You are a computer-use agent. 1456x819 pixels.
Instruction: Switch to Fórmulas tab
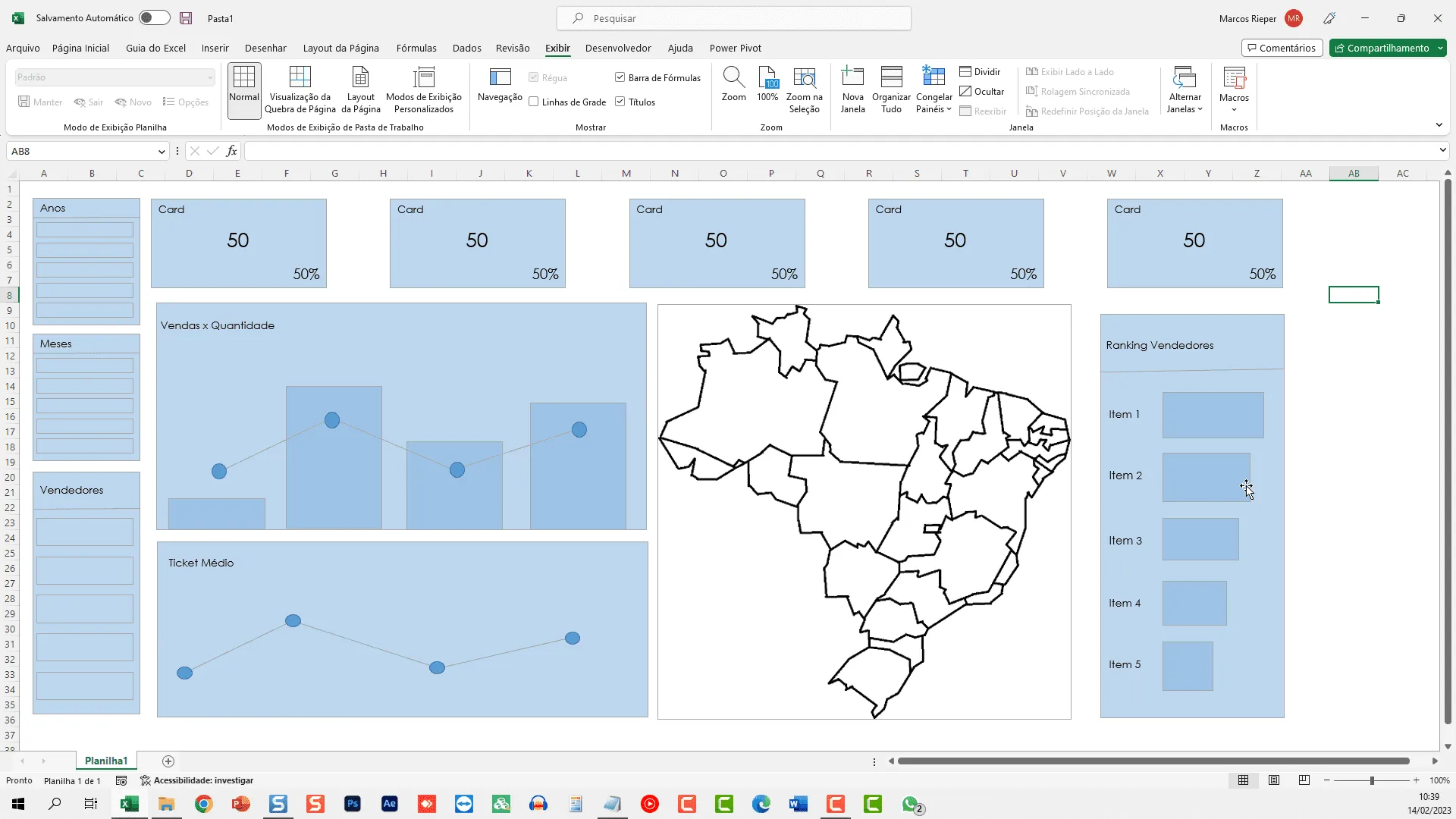pyautogui.click(x=416, y=48)
